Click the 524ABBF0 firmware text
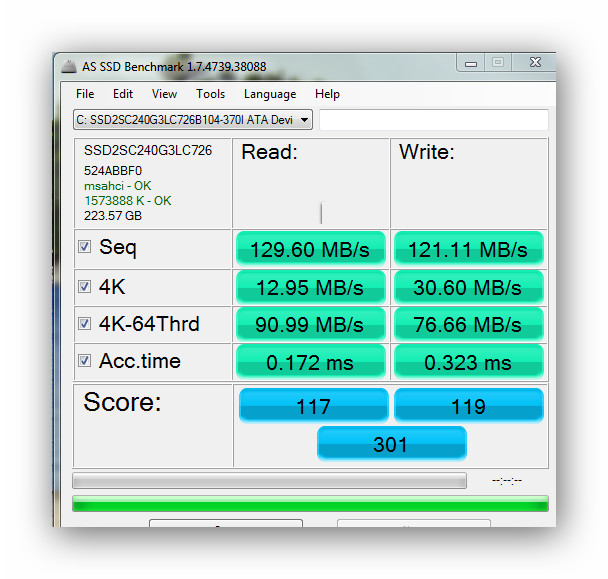Viewport: 608px width, 579px height. (113, 171)
